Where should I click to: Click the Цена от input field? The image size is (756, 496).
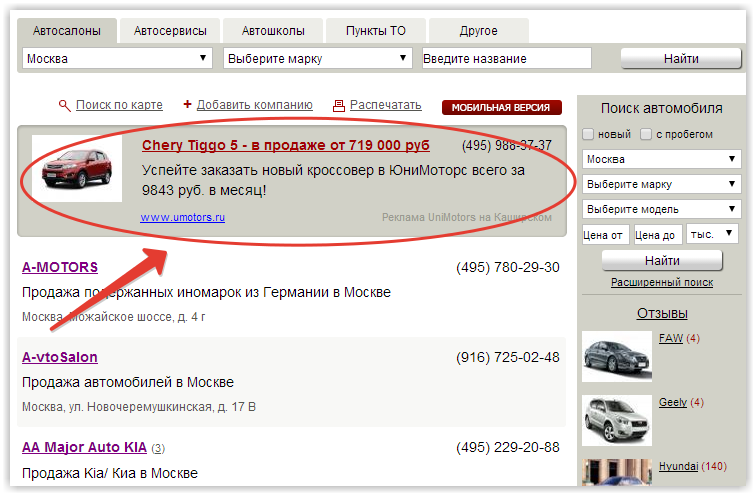[x=605, y=235]
